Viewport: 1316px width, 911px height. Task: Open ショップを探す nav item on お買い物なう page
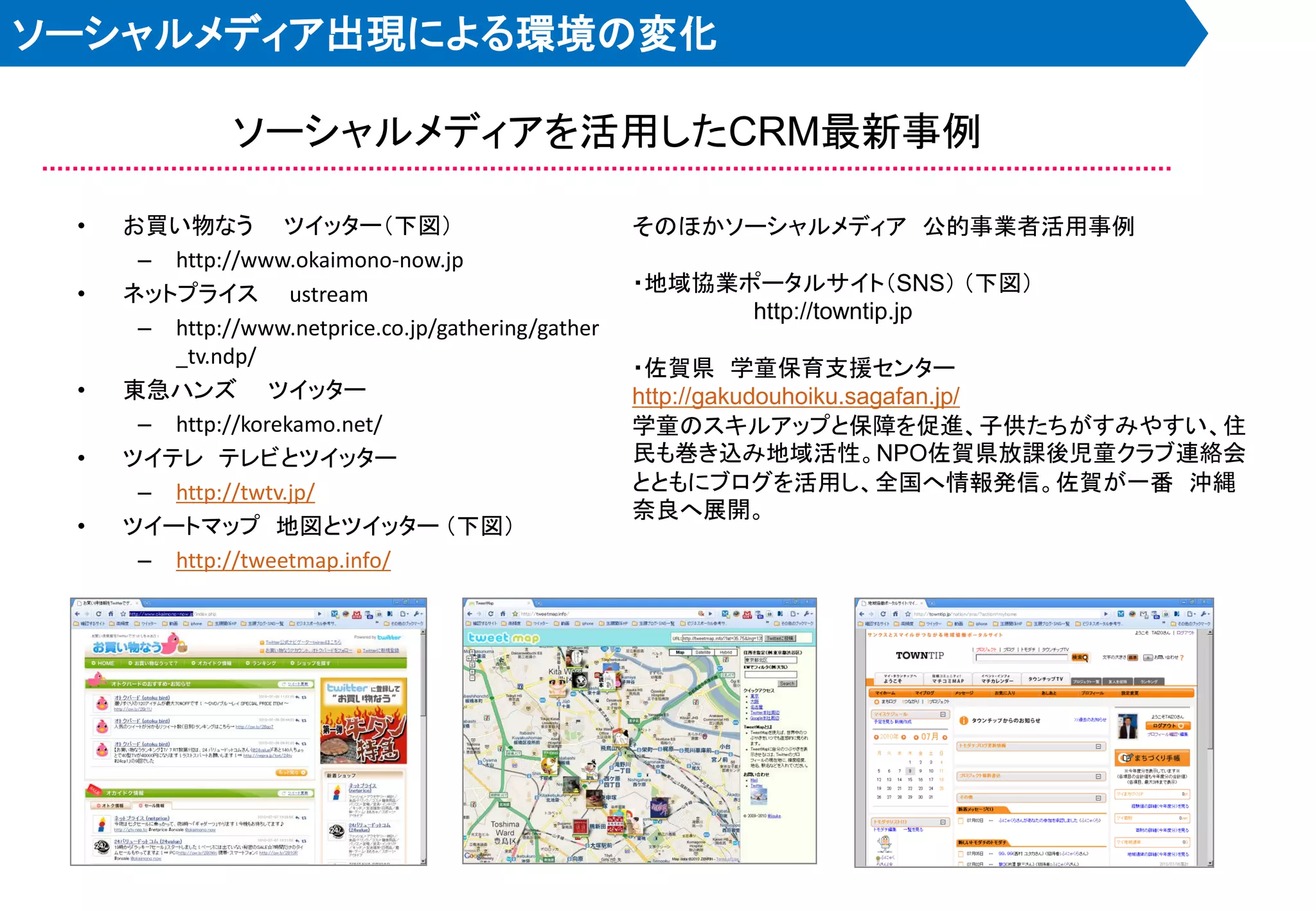(310, 663)
